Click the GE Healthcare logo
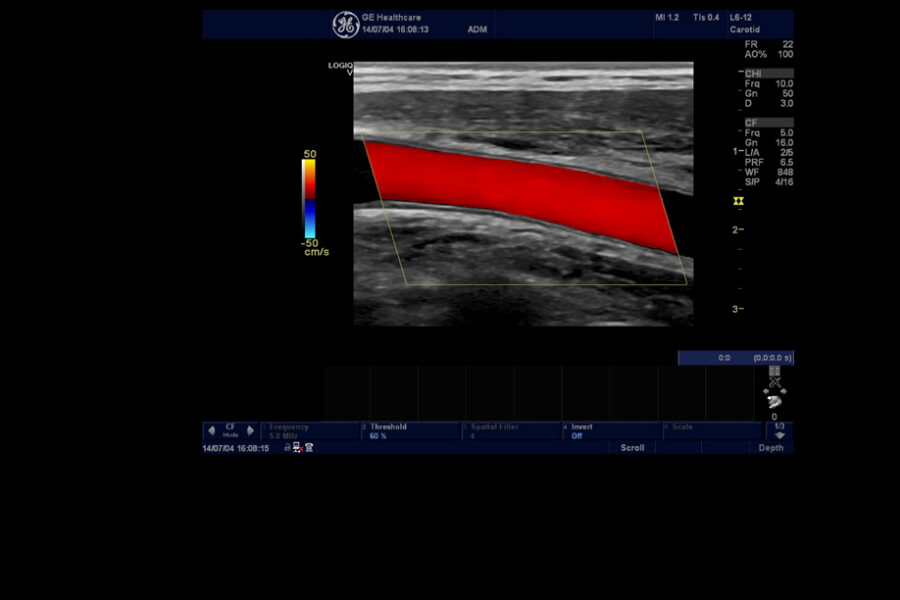This screenshot has width=900, height=600. click(345, 25)
